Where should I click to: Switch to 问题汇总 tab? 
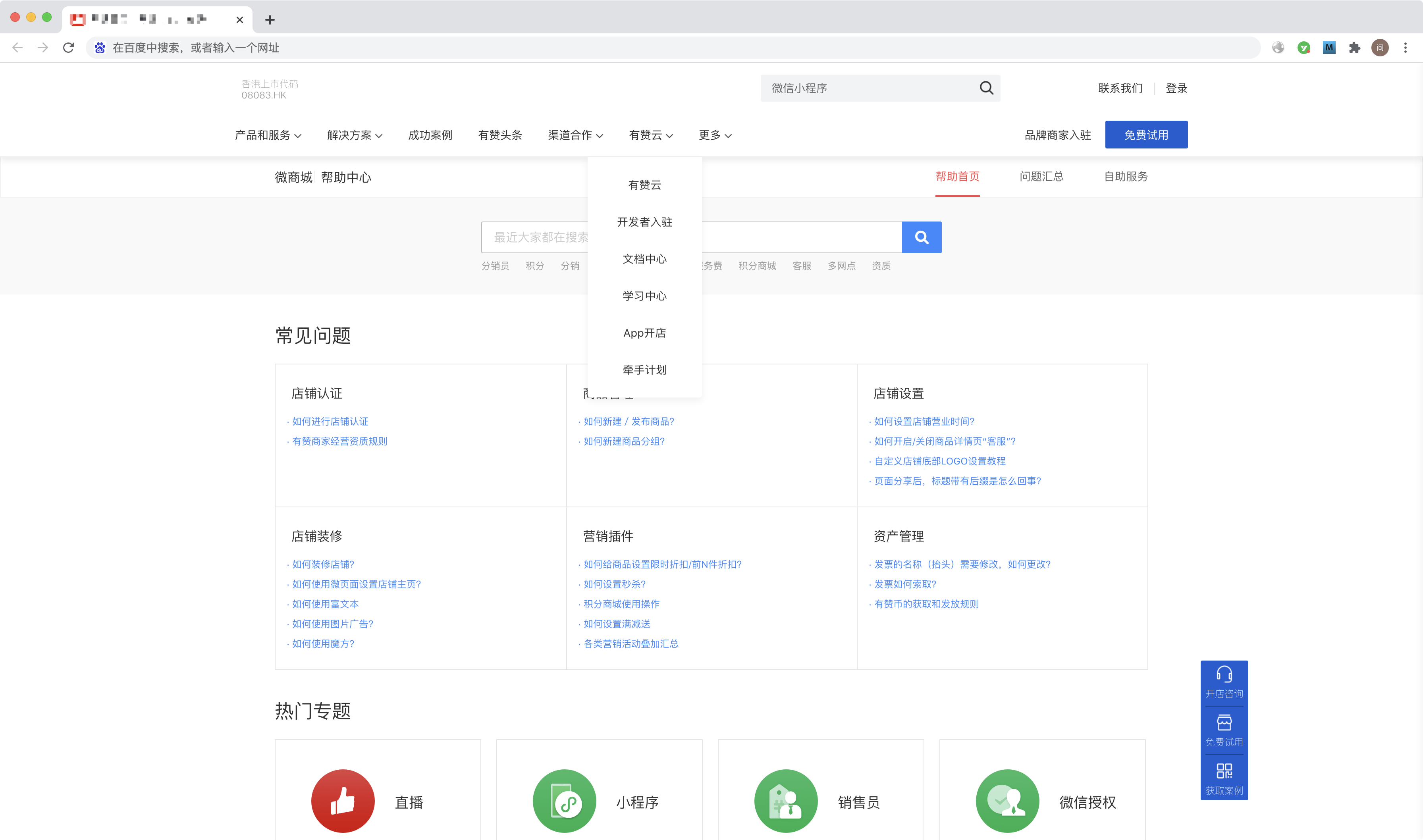click(x=1041, y=176)
